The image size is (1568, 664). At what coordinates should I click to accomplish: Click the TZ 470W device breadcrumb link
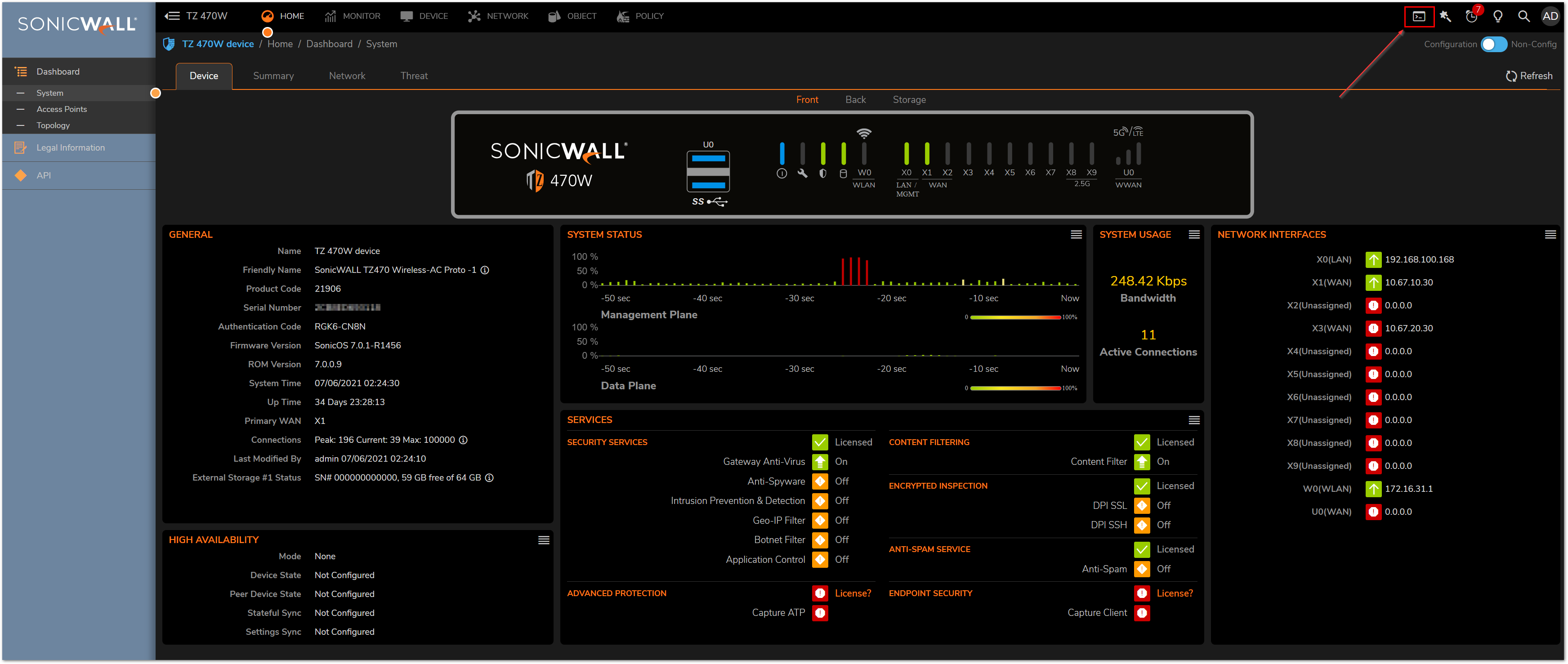point(218,45)
